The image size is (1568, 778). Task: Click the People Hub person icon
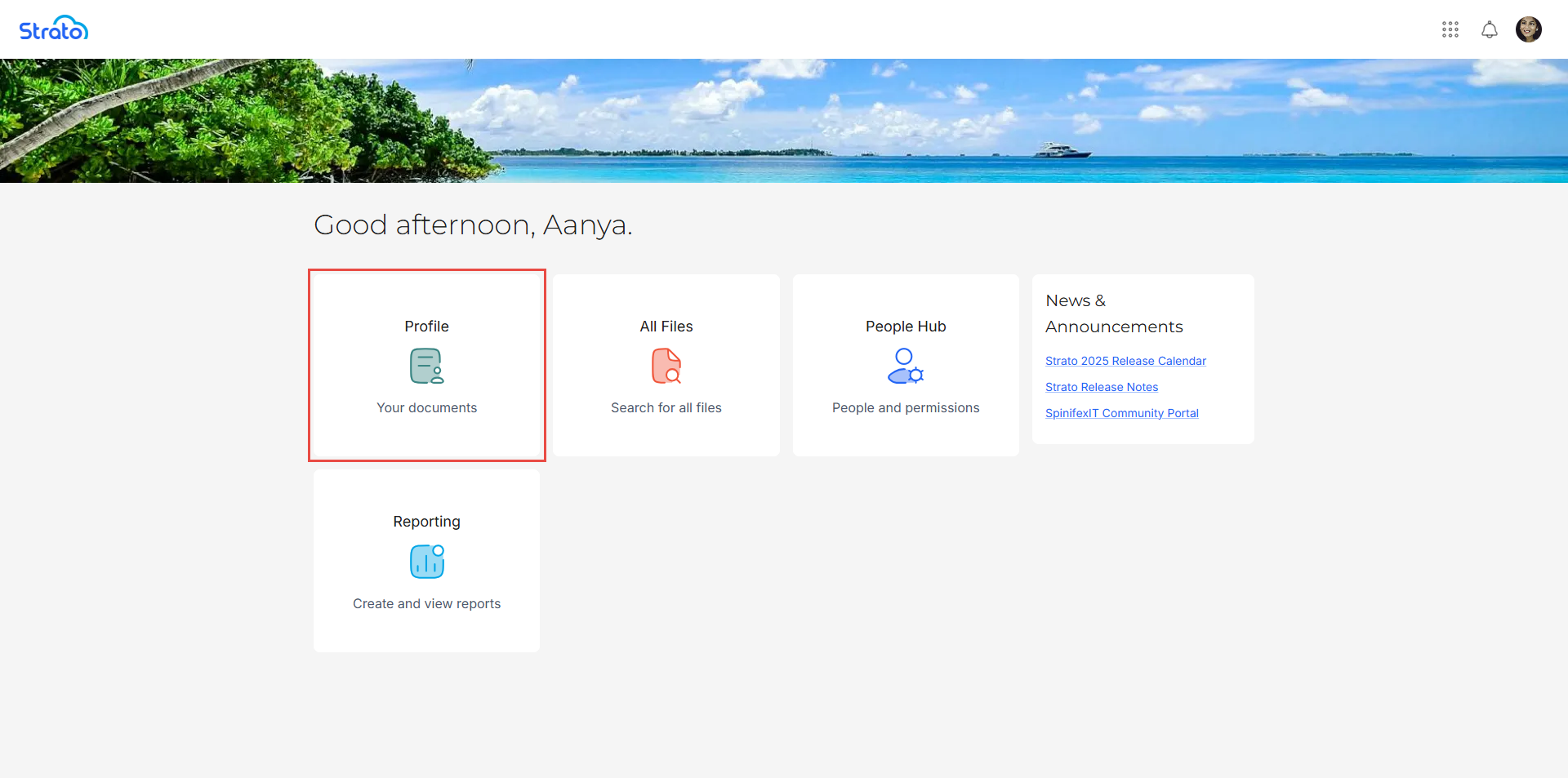(905, 366)
